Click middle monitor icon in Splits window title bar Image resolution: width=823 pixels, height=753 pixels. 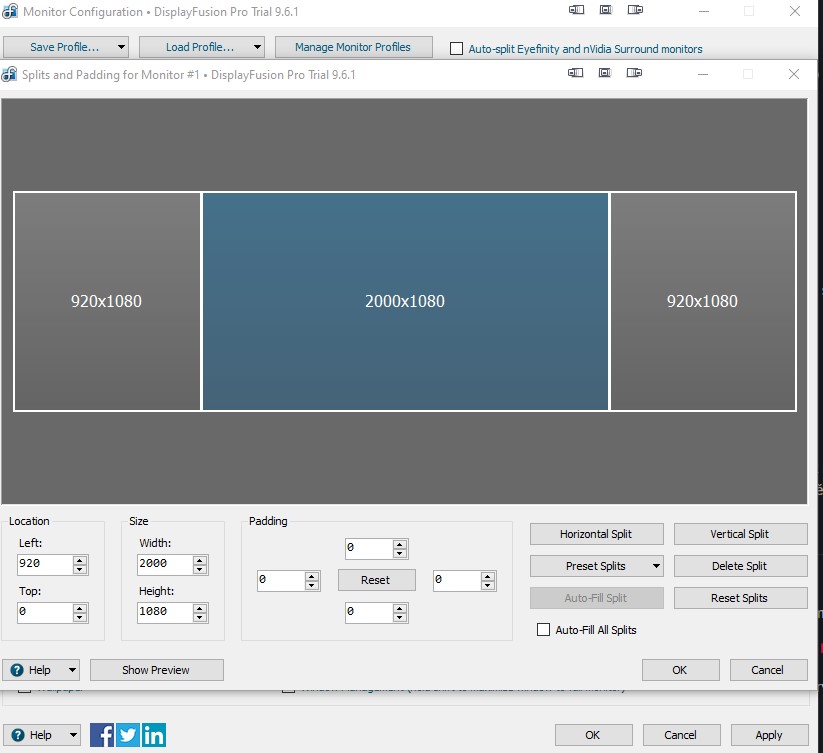click(606, 73)
